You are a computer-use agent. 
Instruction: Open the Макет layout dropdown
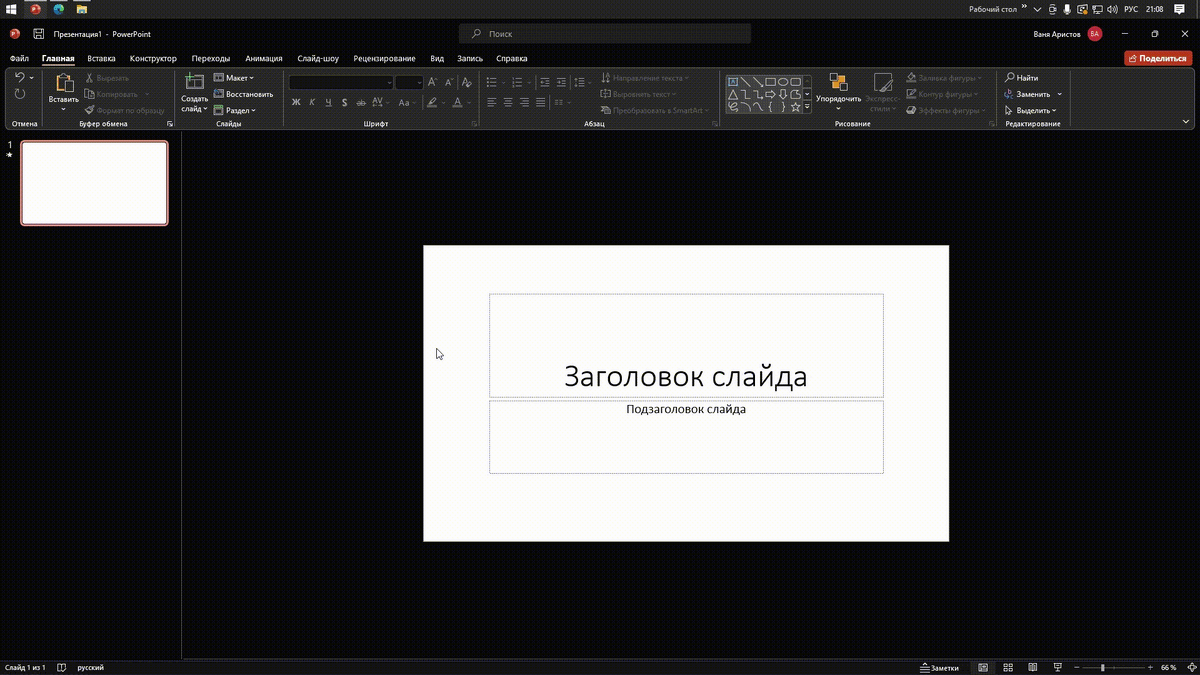tap(234, 78)
